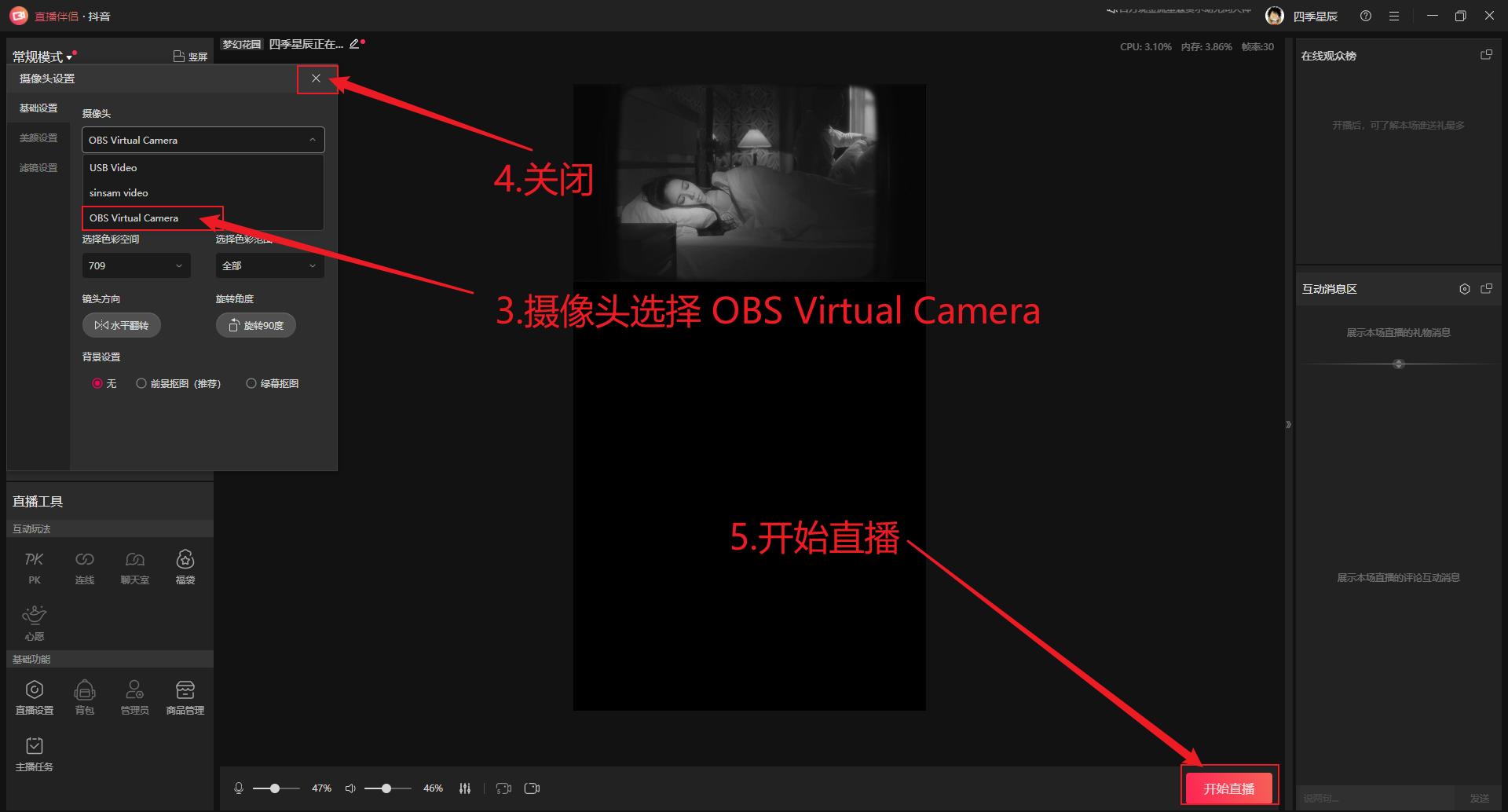
Task: Open the audio mixer icon near volume sliders
Action: coord(465,787)
